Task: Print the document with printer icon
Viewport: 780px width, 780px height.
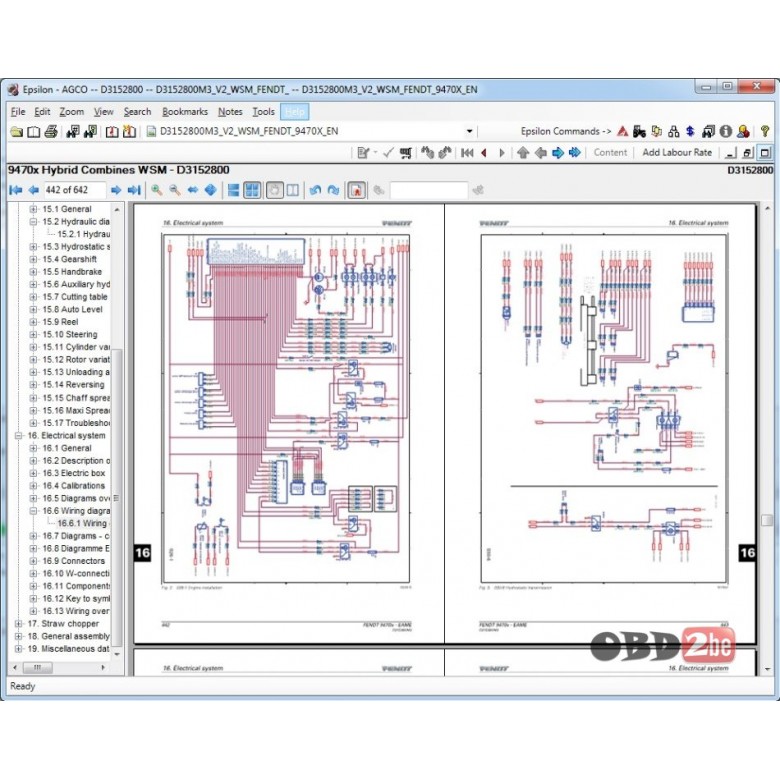Action: pyautogui.click(x=51, y=132)
